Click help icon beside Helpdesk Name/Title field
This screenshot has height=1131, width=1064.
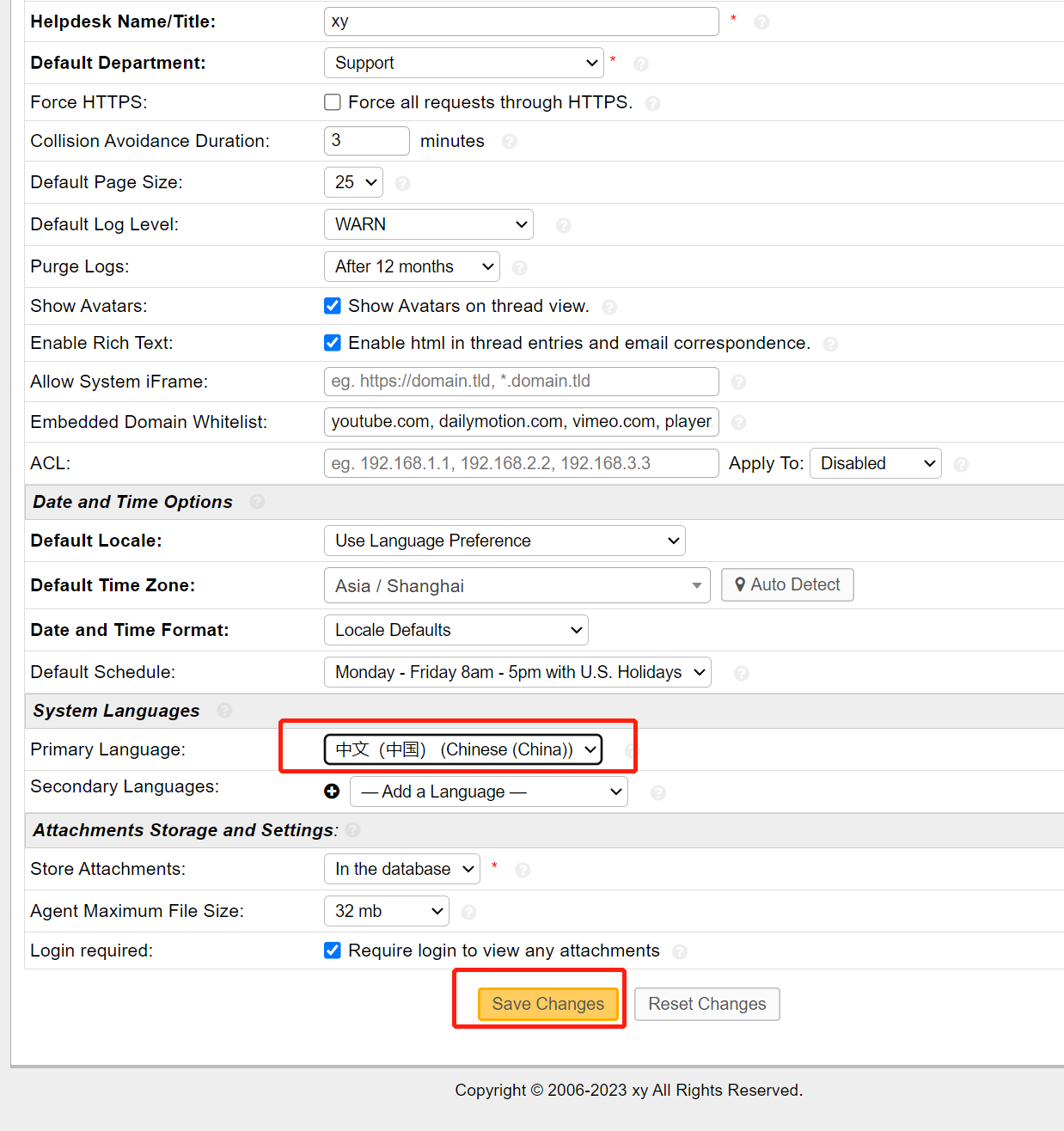tap(761, 22)
